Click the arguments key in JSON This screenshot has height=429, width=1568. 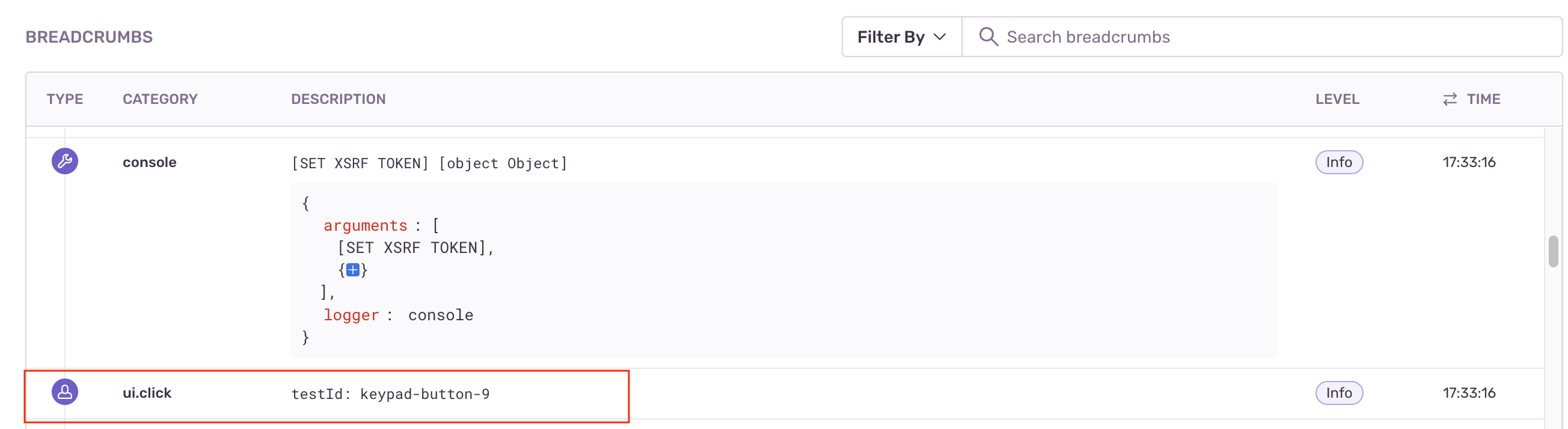tap(365, 226)
